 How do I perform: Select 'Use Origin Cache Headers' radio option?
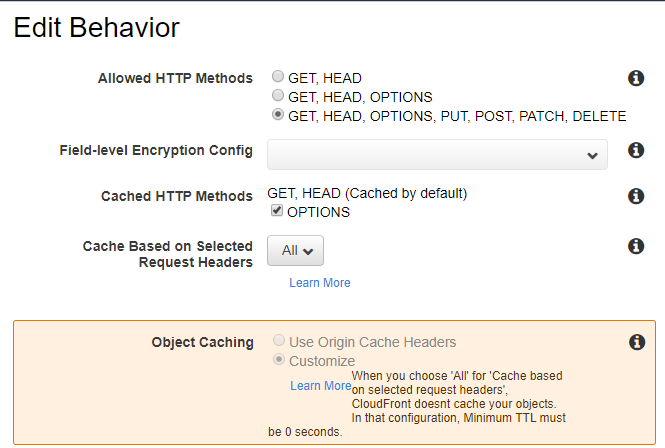[278, 341]
